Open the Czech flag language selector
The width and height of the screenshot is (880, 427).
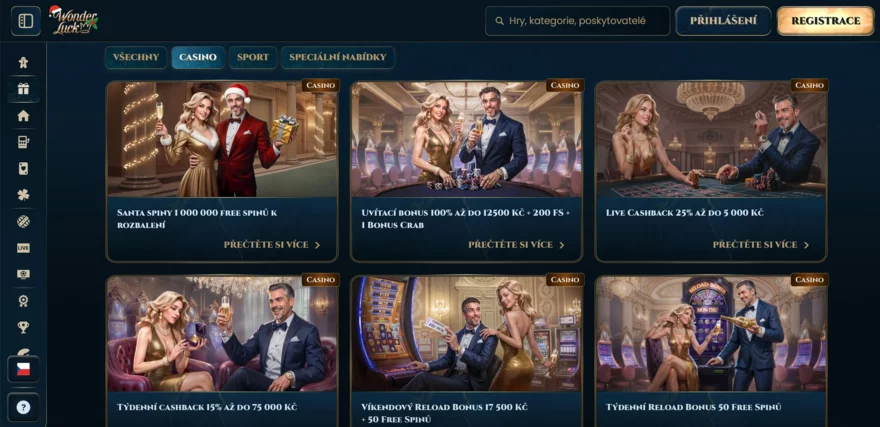pos(24,369)
